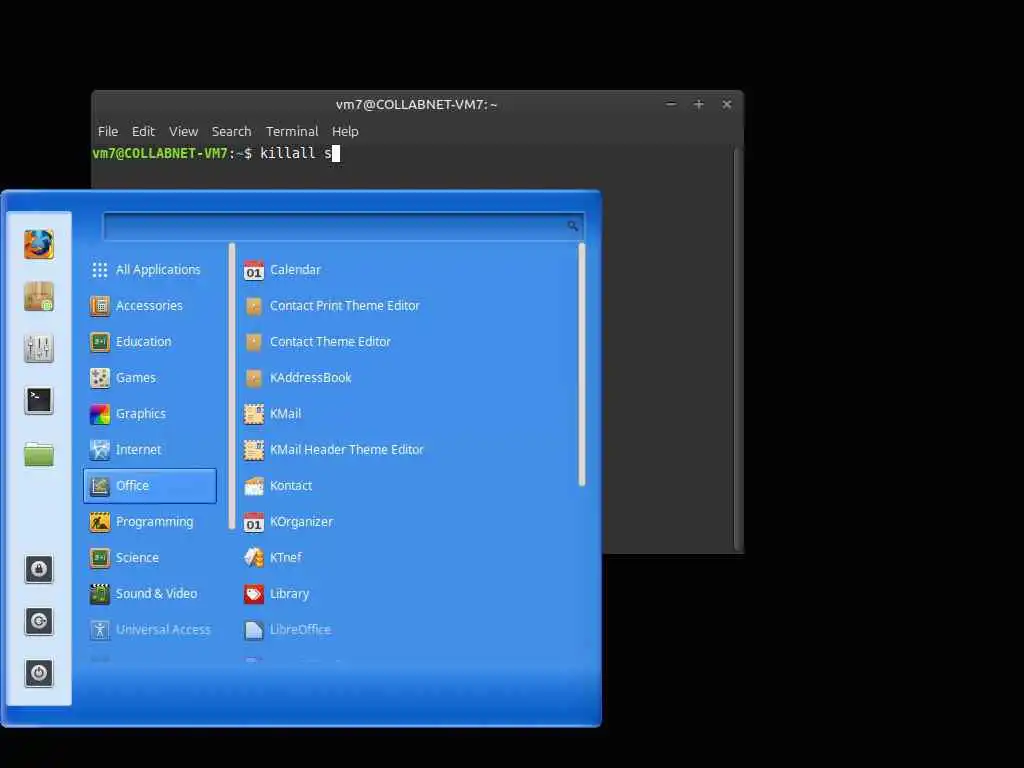Click the terminal window scrollbar
This screenshot has width=1024, height=768.
click(x=738, y=350)
